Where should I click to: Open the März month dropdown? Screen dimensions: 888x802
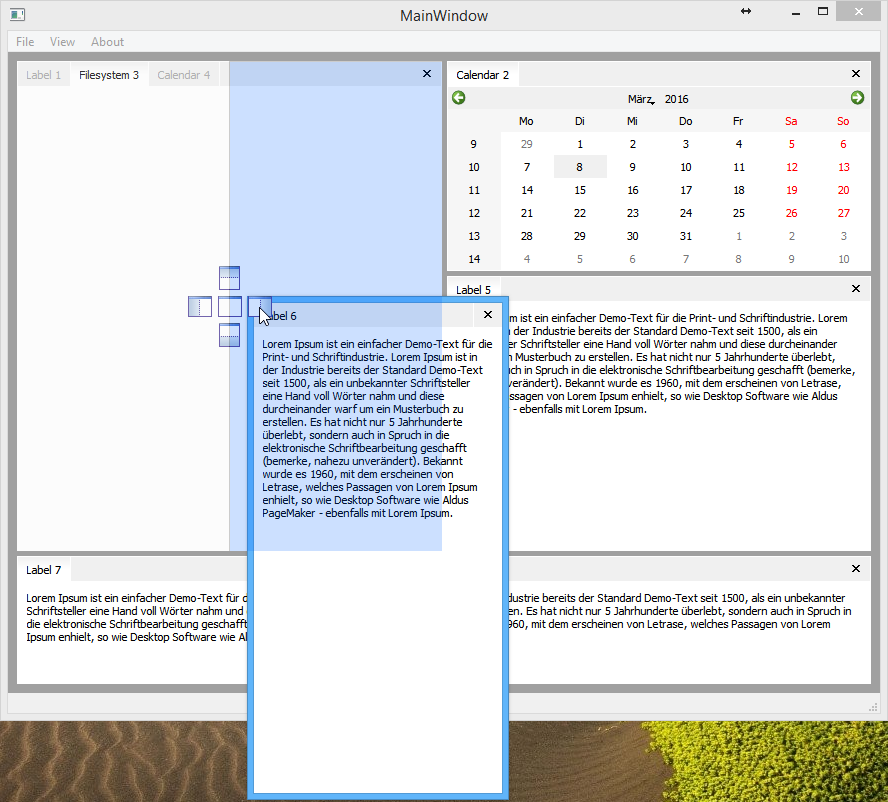642,99
